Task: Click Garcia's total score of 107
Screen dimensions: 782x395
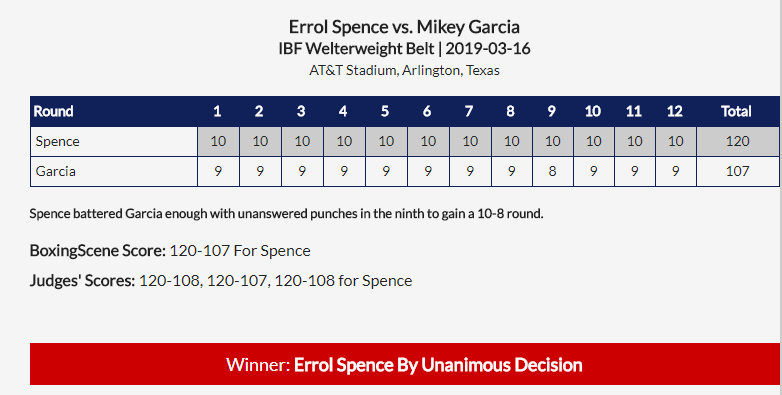Action: click(x=737, y=172)
